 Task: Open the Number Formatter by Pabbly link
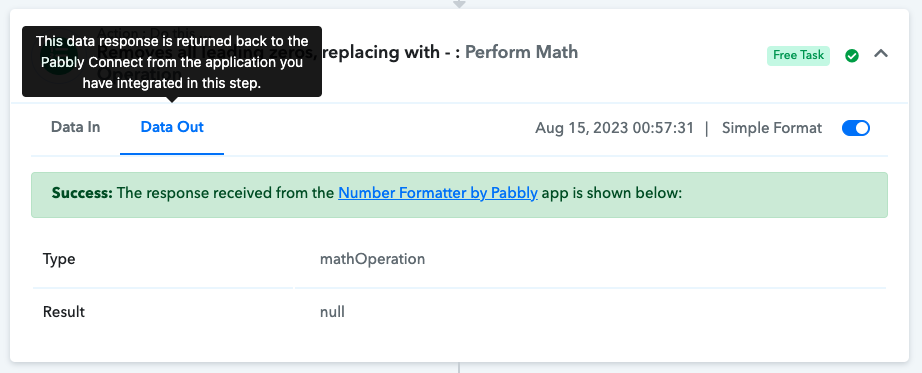[437, 193]
